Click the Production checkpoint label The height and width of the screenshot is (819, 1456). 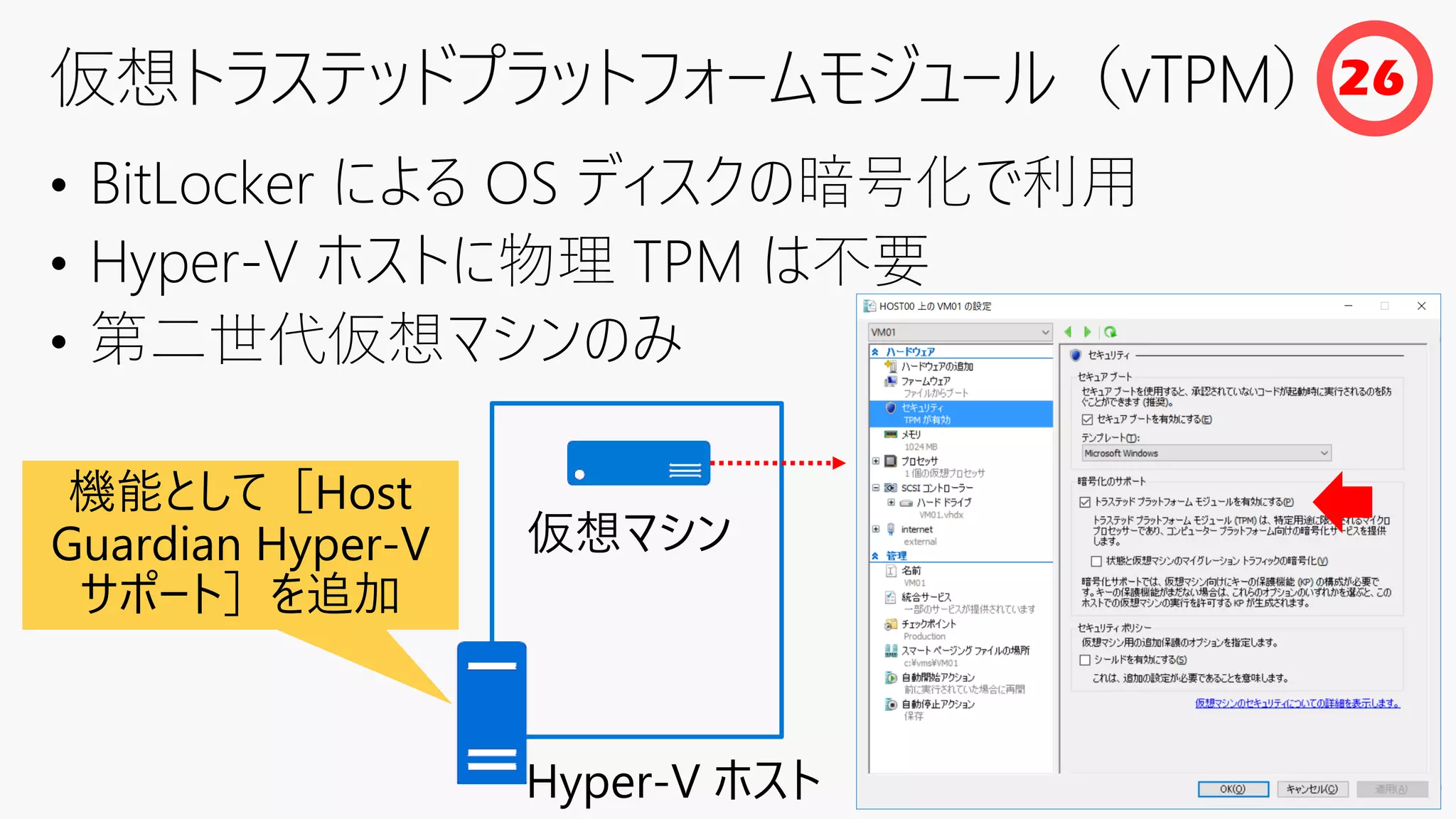tap(924, 636)
